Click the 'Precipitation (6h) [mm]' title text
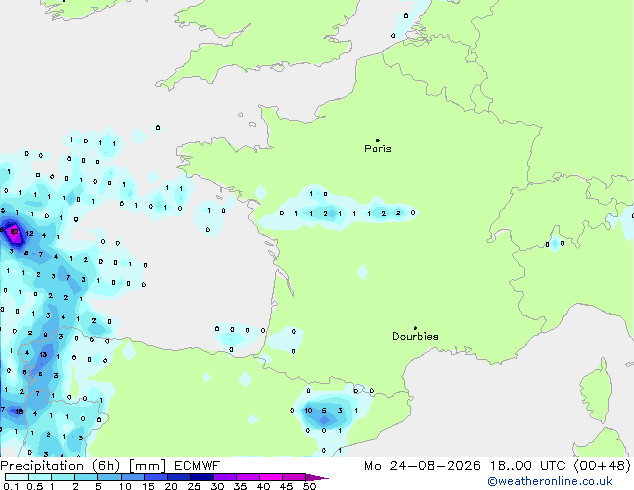Image resolution: width=634 pixels, height=490 pixels. (83, 466)
